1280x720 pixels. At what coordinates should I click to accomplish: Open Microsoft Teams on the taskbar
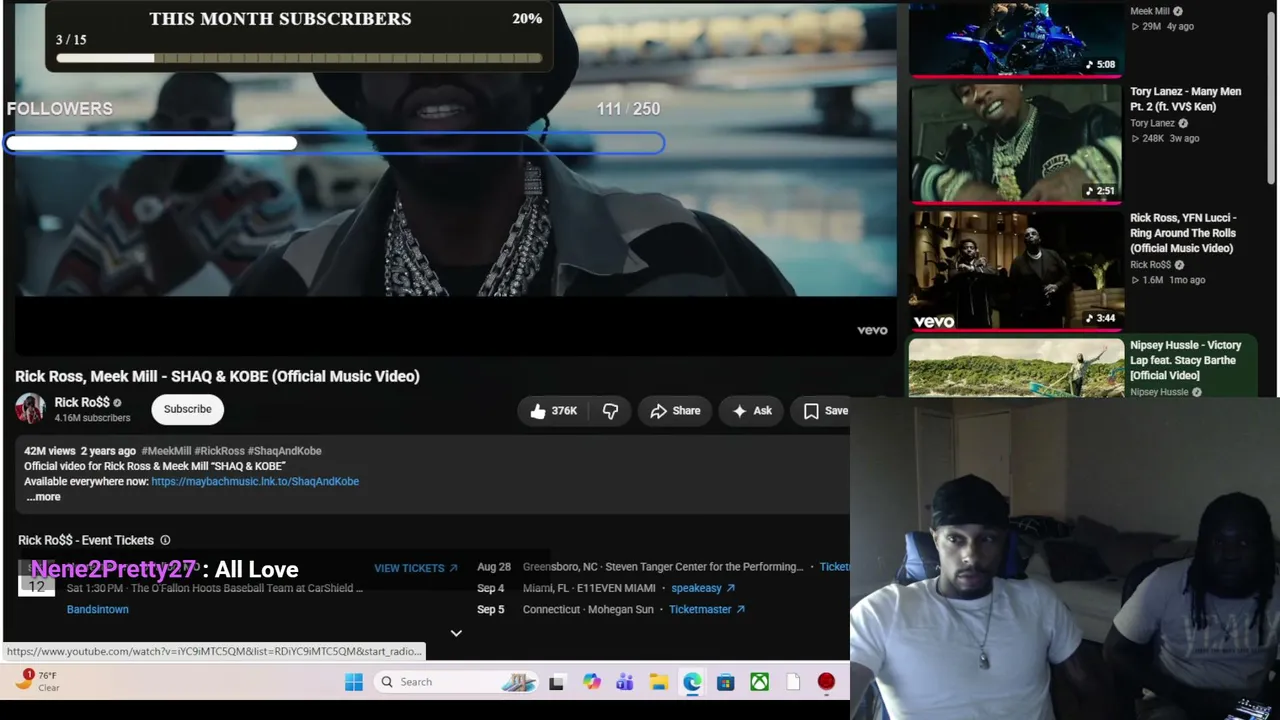[x=625, y=682]
